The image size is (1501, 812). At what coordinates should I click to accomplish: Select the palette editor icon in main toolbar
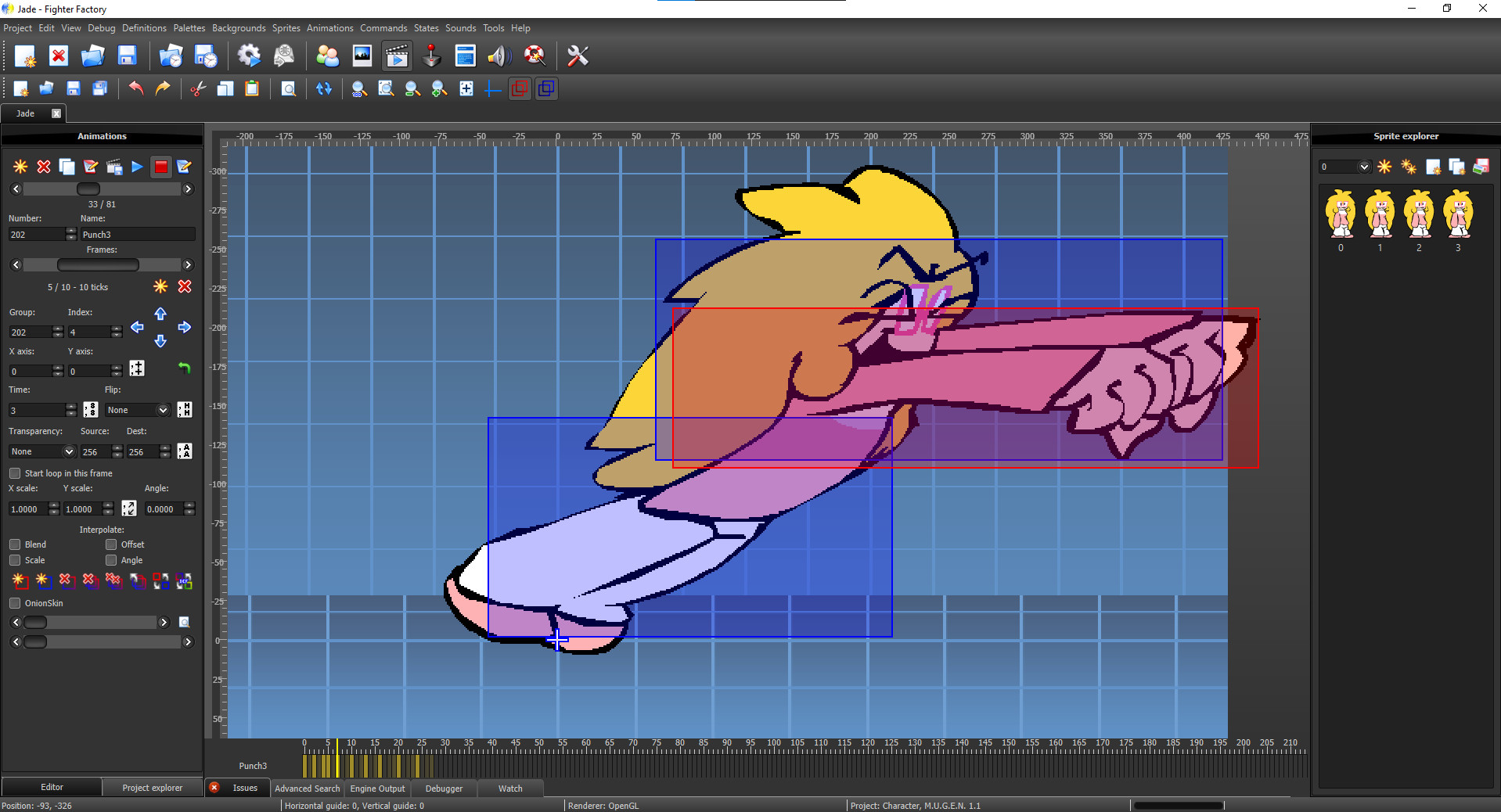point(327,56)
